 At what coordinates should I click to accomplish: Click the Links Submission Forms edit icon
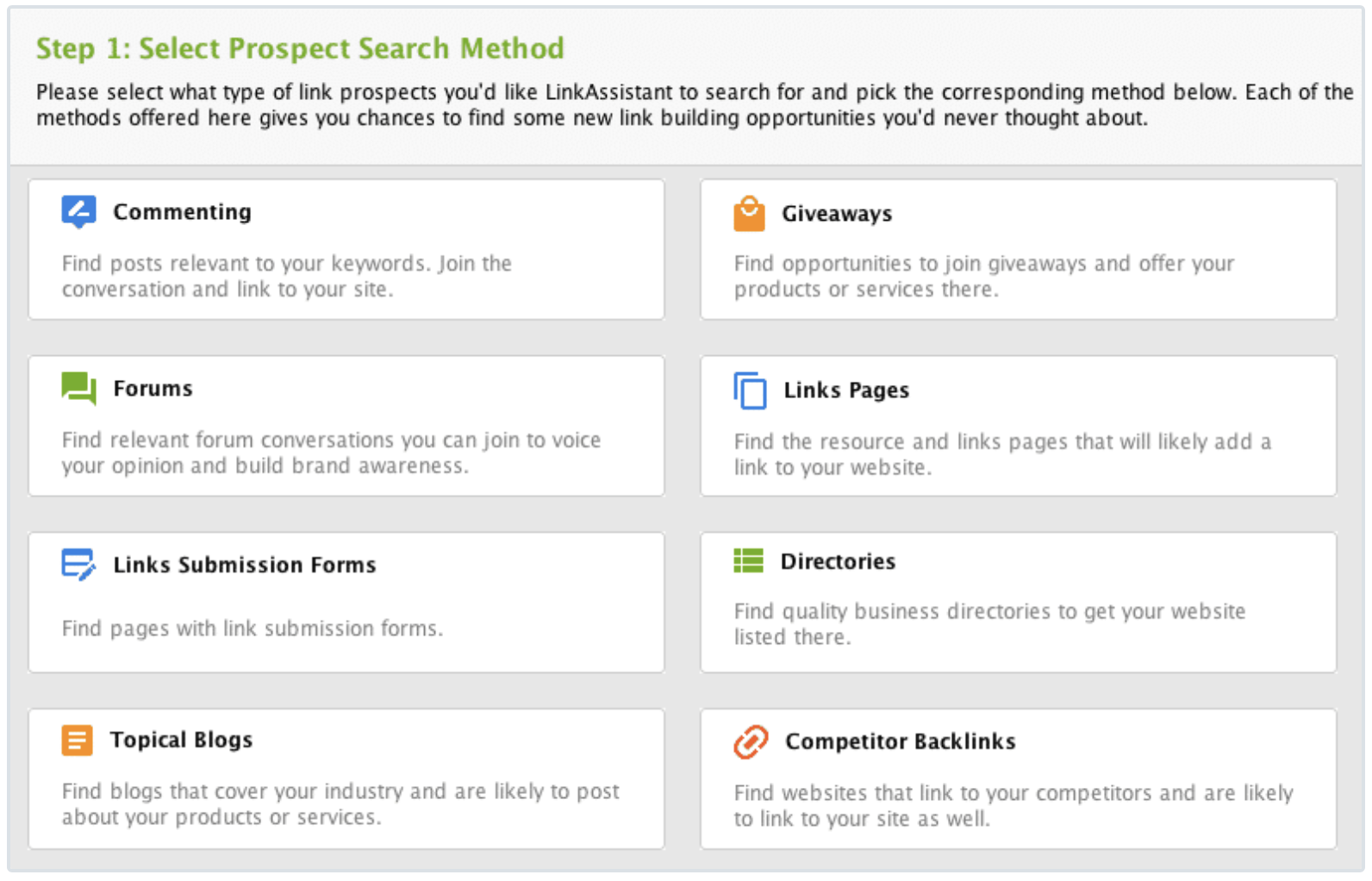pyautogui.click(x=78, y=565)
